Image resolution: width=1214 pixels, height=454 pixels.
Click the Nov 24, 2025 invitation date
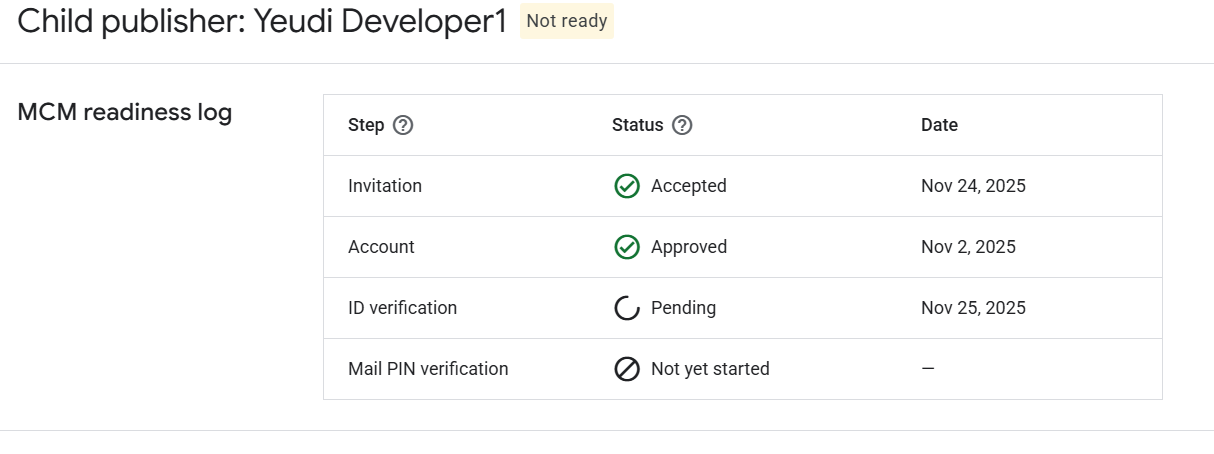coord(973,186)
